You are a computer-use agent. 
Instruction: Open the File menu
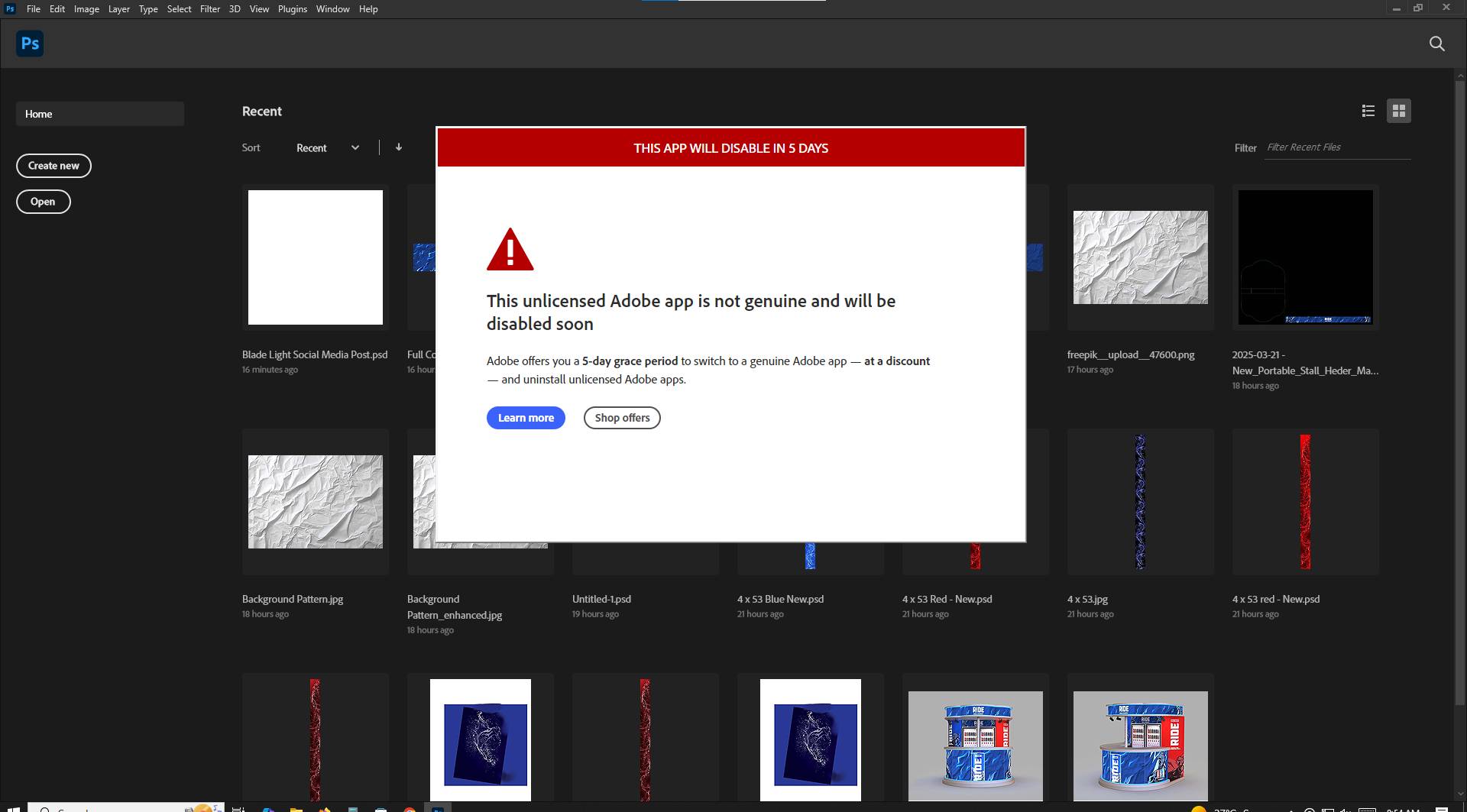[34, 9]
